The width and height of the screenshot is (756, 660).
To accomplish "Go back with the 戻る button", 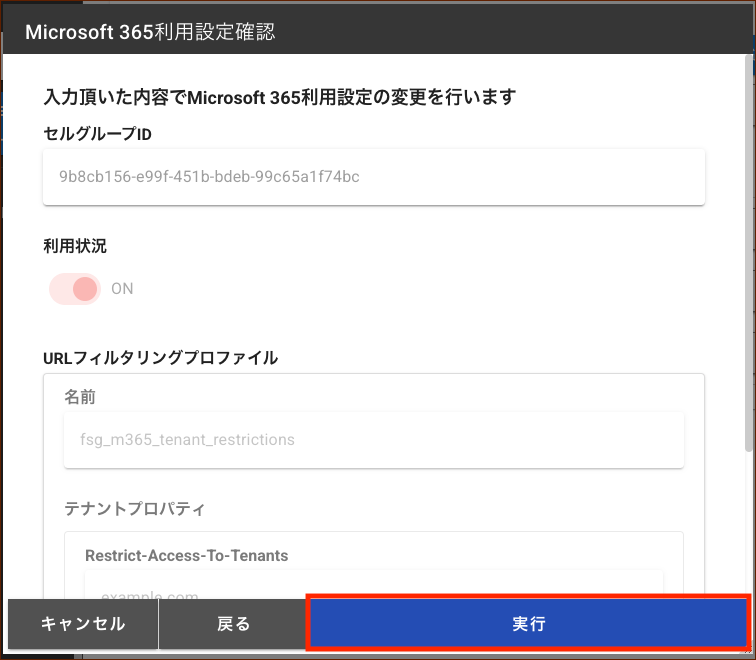I will click(x=233, y=623).
